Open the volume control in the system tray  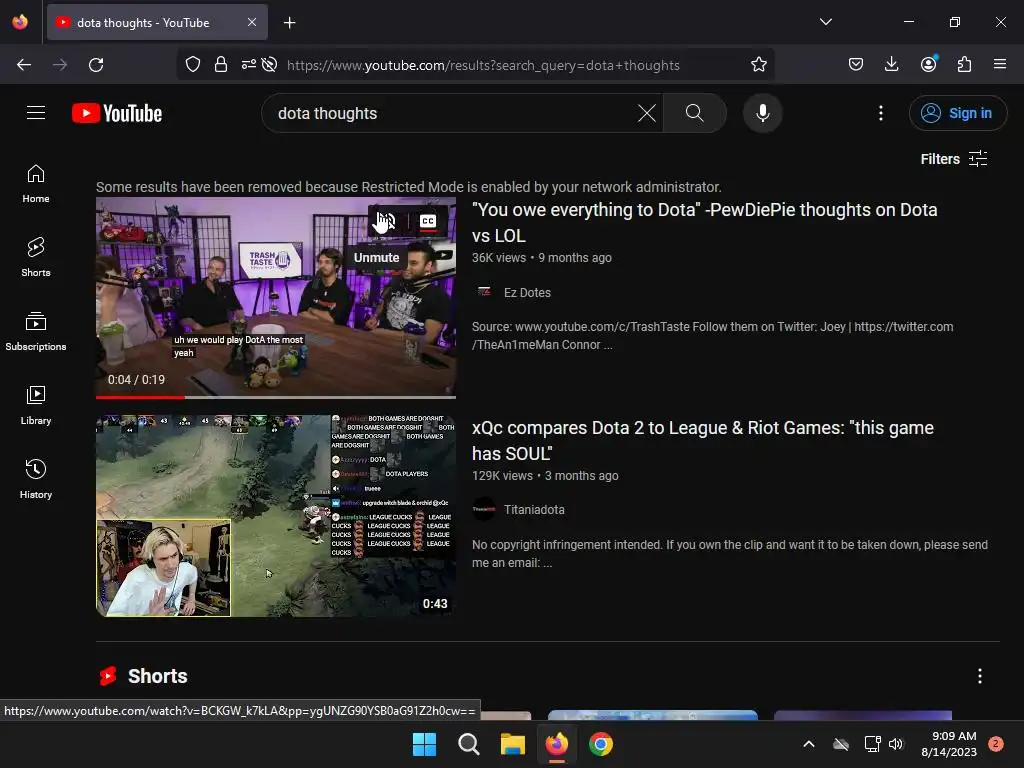click(x=896, y=744)
